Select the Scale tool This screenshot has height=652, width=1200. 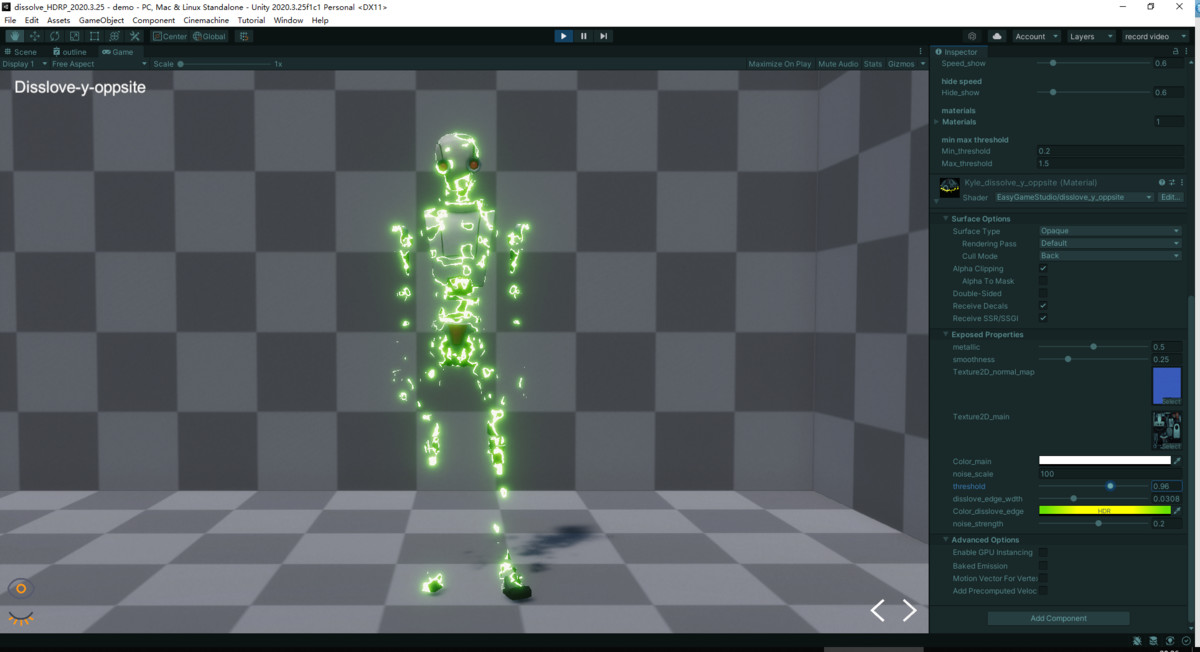(x=74, y=36)
